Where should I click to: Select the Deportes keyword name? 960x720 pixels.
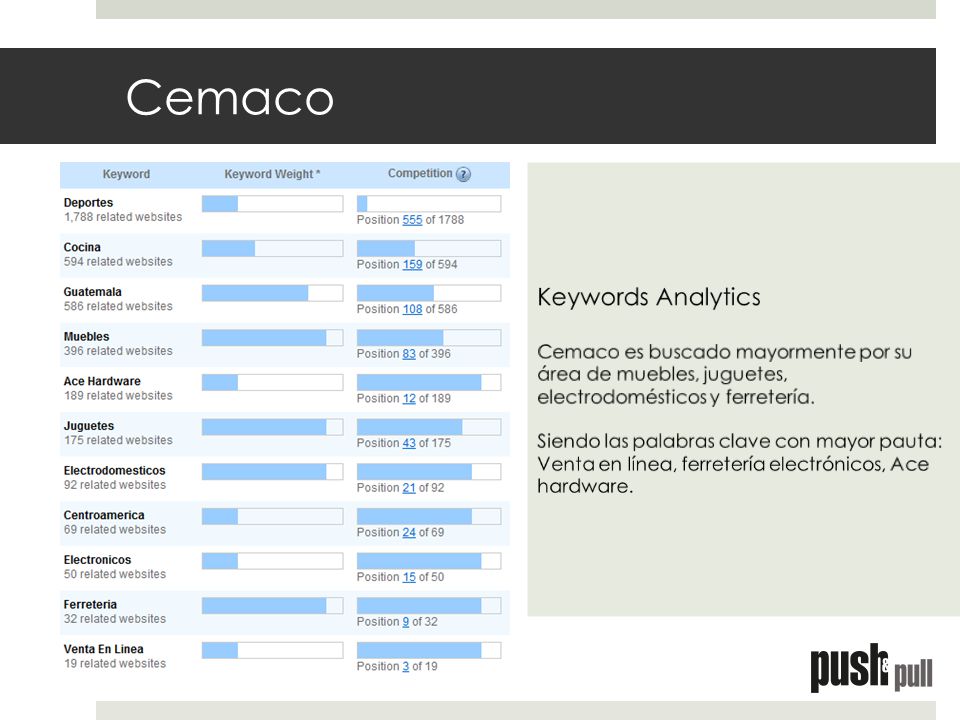pos(88,203)
